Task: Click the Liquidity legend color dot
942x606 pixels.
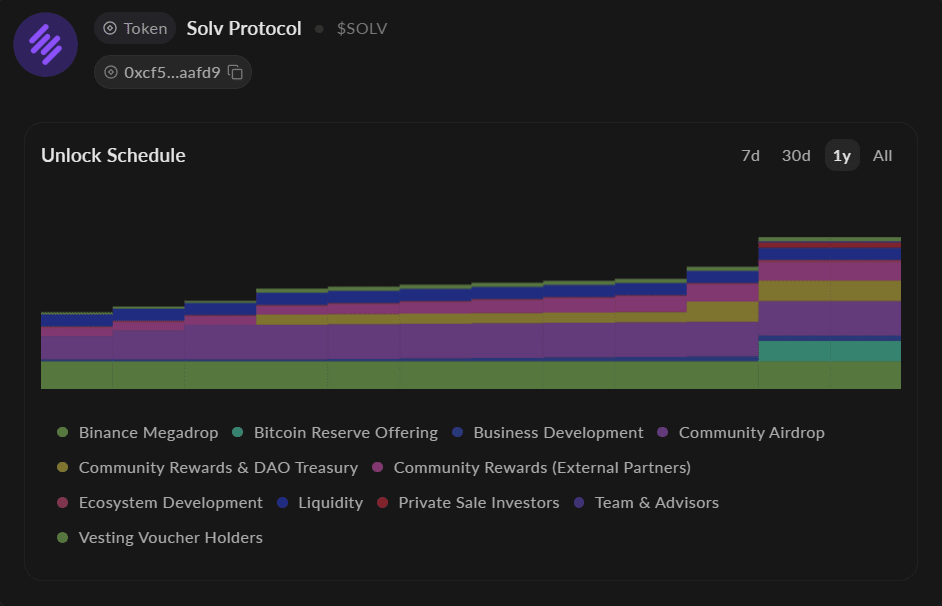Action: [x=282, y=503]
